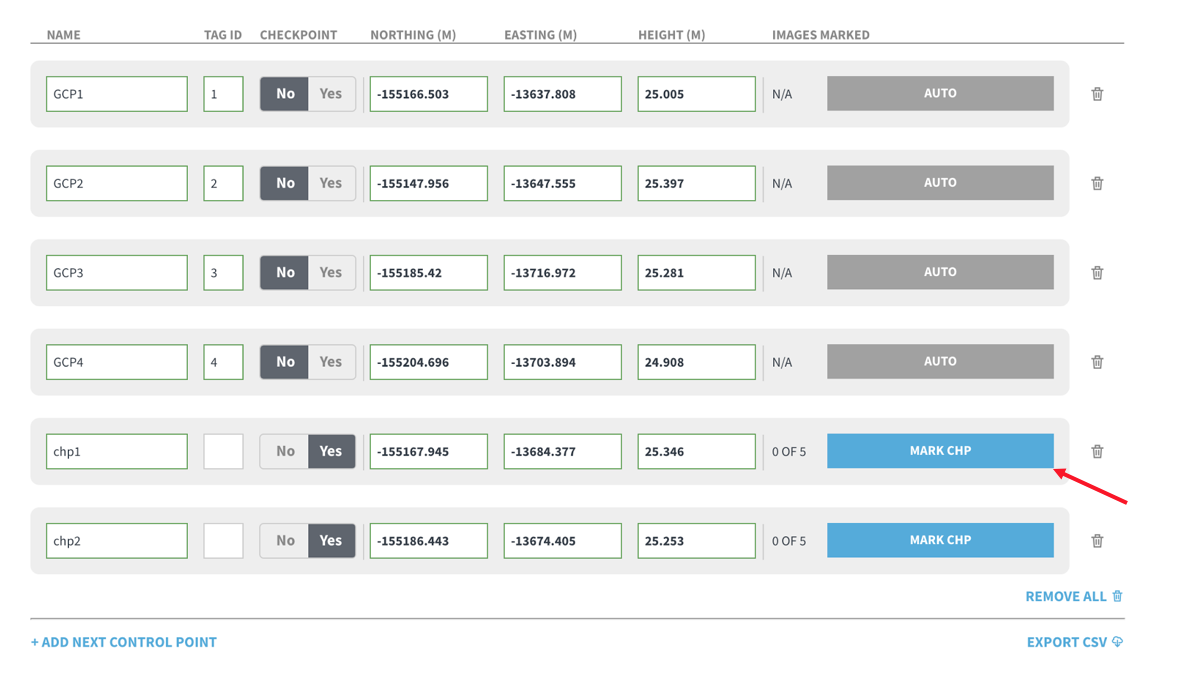The height and width of the screenshot is (682, 1187).
Task: Click the '0 OF 5' text in chp2 row
Action: point(789,541)
